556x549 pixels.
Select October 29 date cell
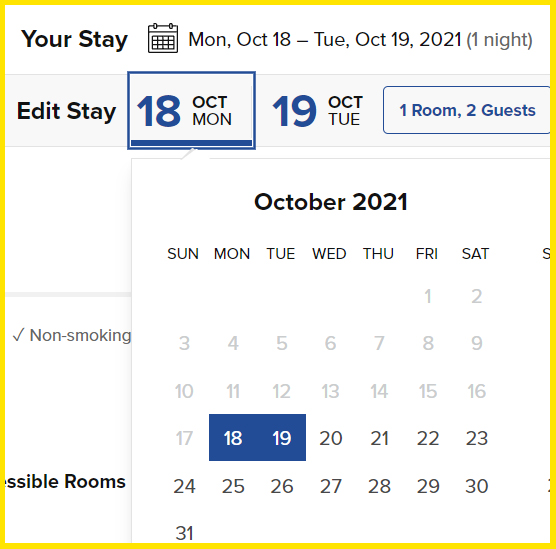pyautogui.click(x=428, y=486)
